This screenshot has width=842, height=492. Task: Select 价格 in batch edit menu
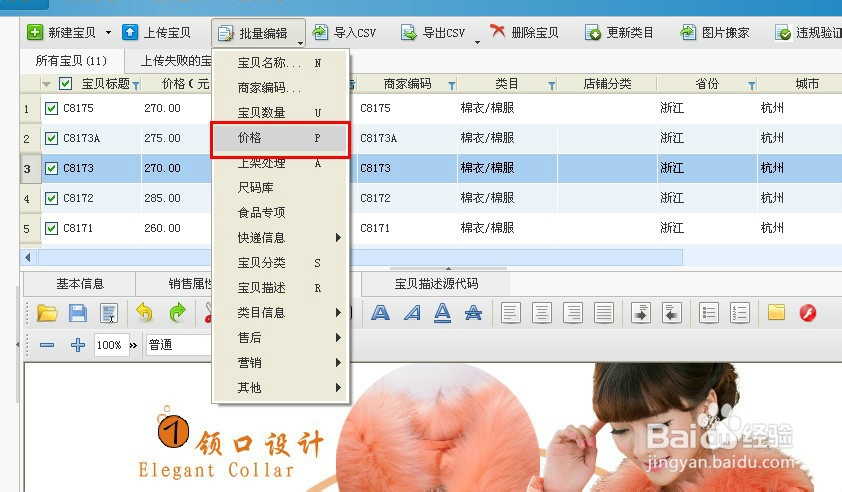(x=280, y=138)
